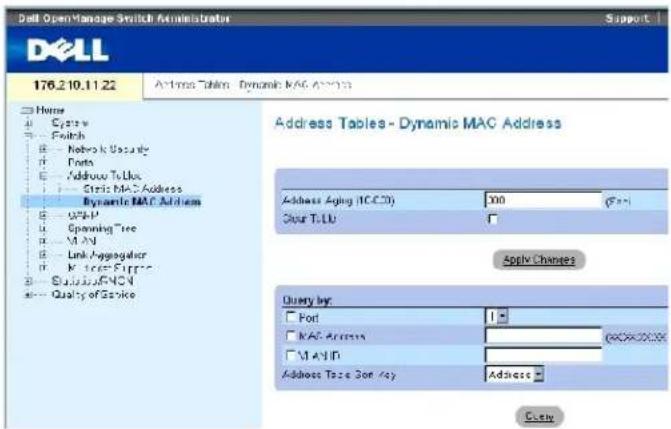The width and height of the screenshot is (671, 429).
Task: Open Address Tables tree item
Action: coord(104,176)
